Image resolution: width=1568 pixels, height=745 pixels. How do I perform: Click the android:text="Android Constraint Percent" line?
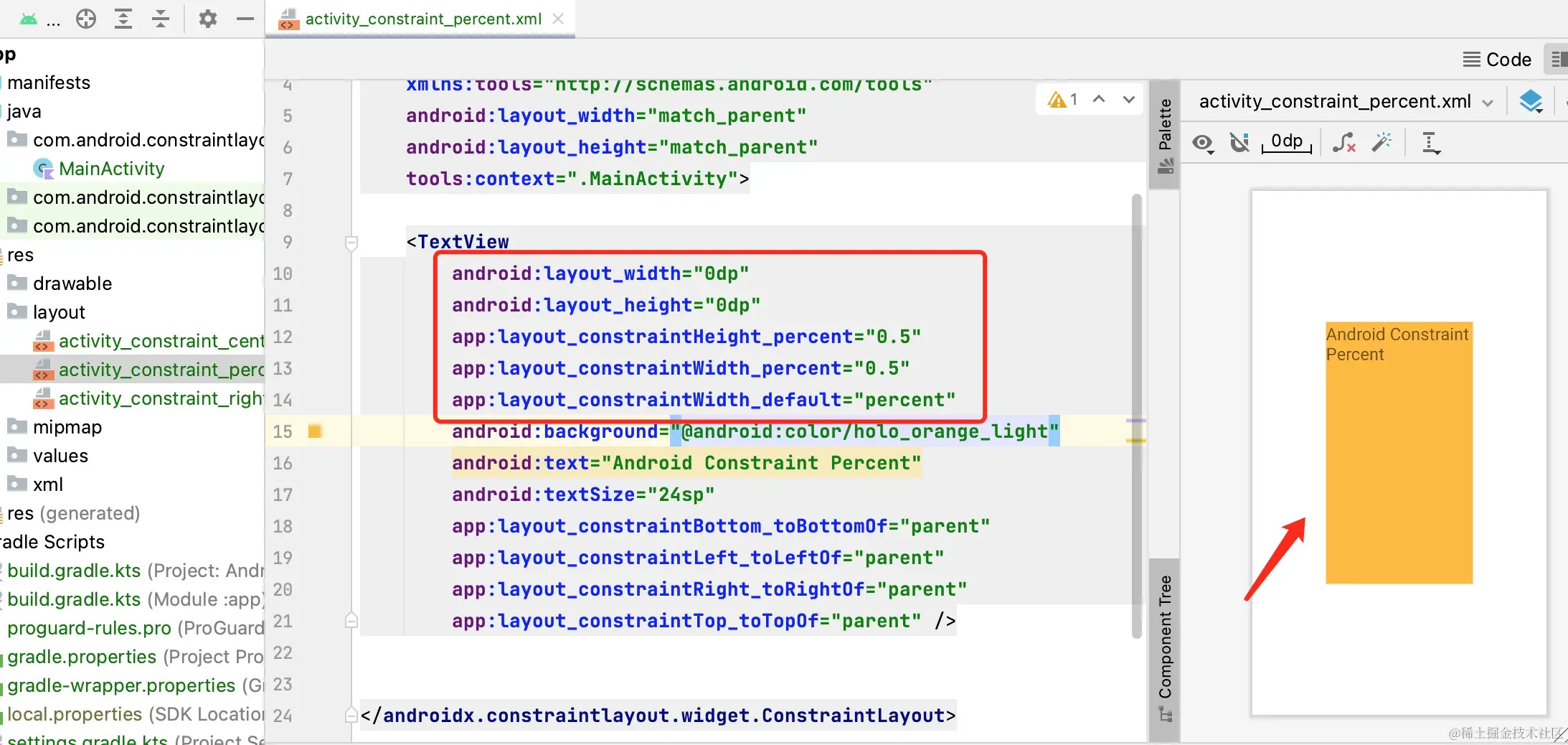point(686,463)
